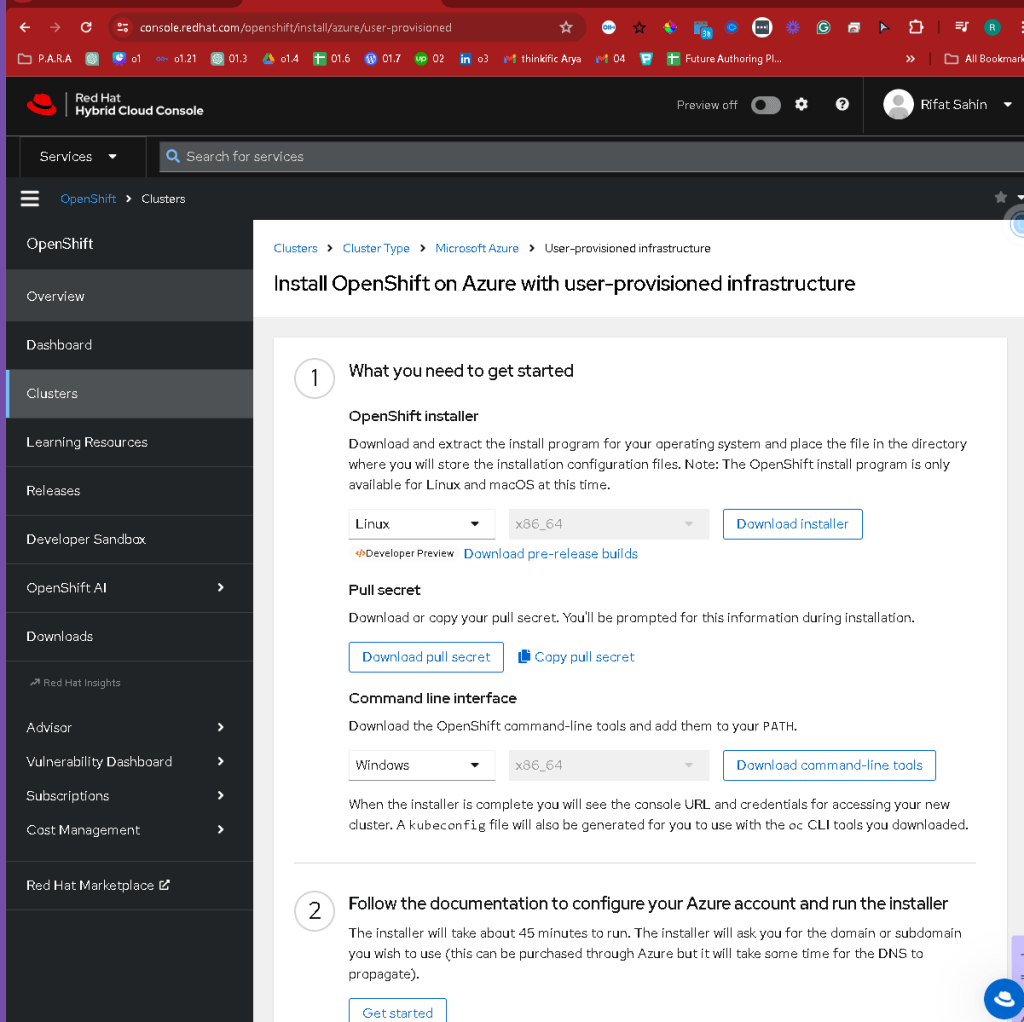Open Overview in the sidebar
The width and height of the screenshot is (1024, 1022).
click(129, 296)
